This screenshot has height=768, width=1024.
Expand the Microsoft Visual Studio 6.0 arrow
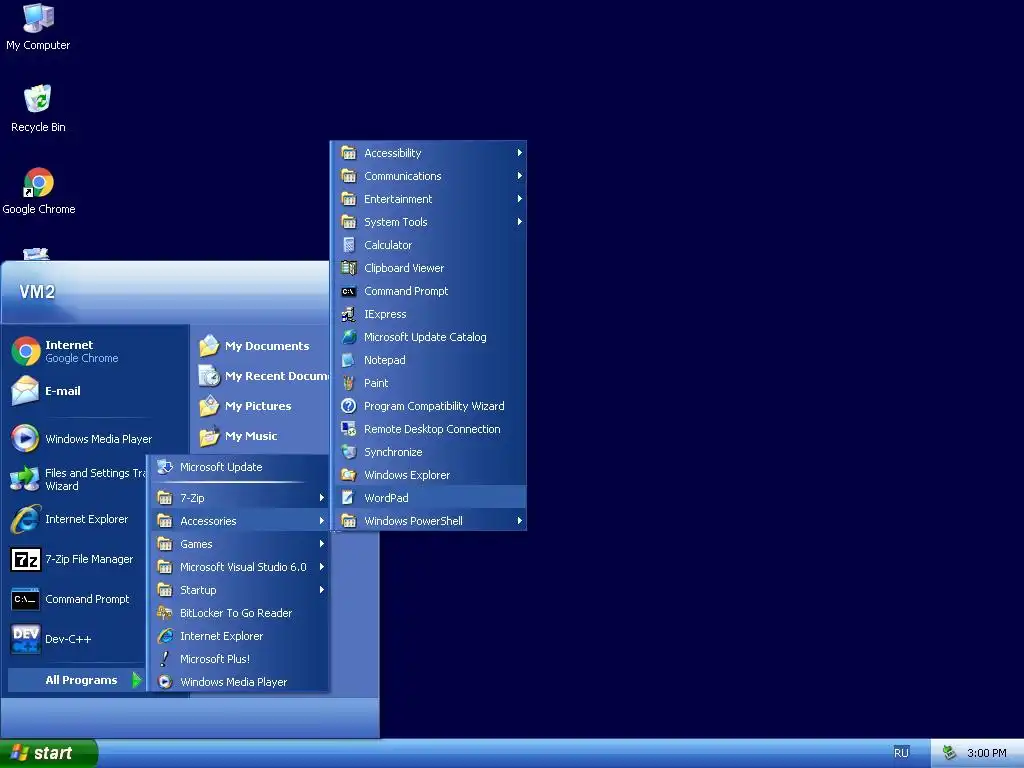click(x=321, y=567)
